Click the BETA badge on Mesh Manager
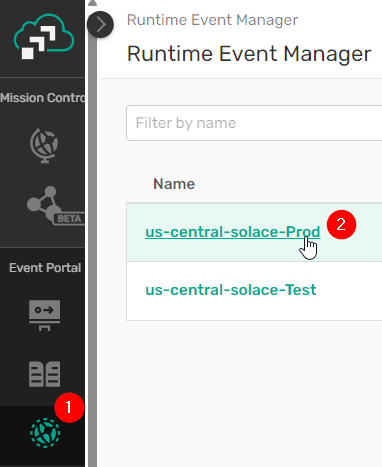 pos(69,219)
